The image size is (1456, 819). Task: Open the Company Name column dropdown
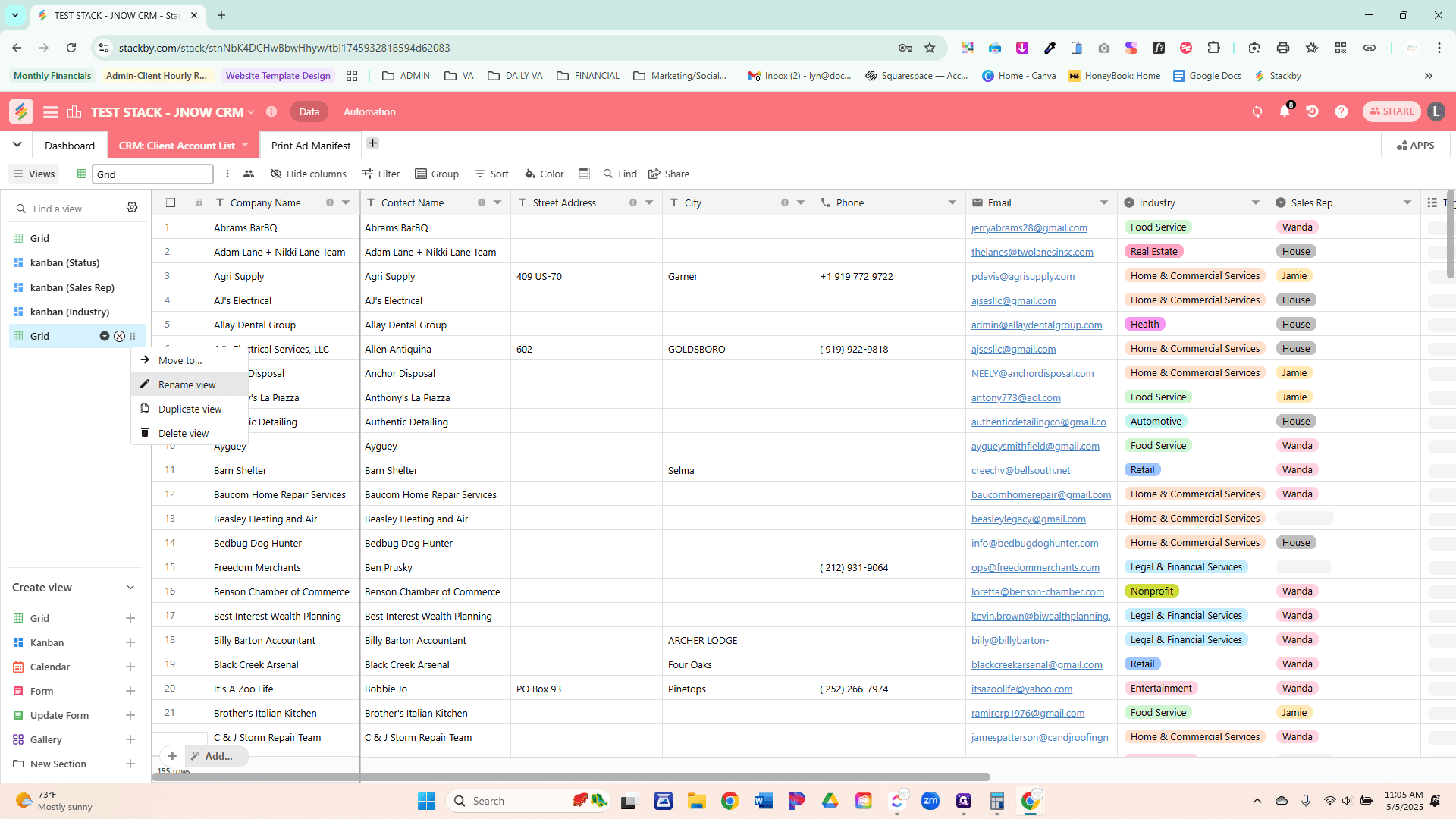[346, 202]
